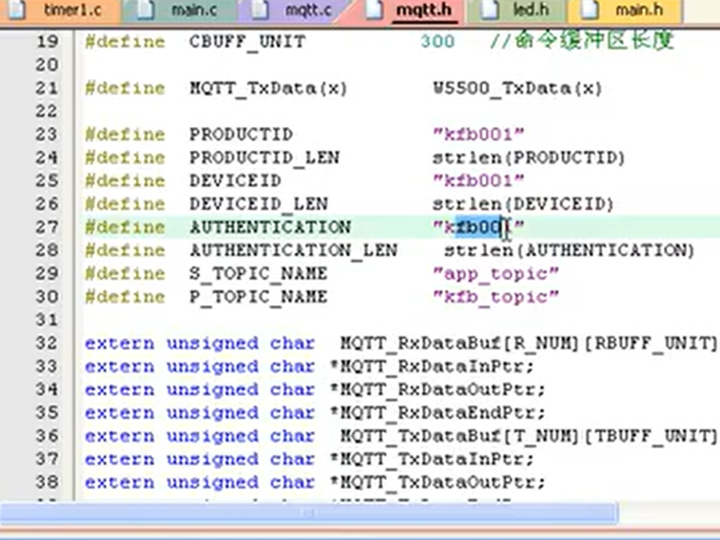Click the "kfb_topic" string value
Image resolution: width=720 pixels, height=540 pixels.
pos(496,296)
